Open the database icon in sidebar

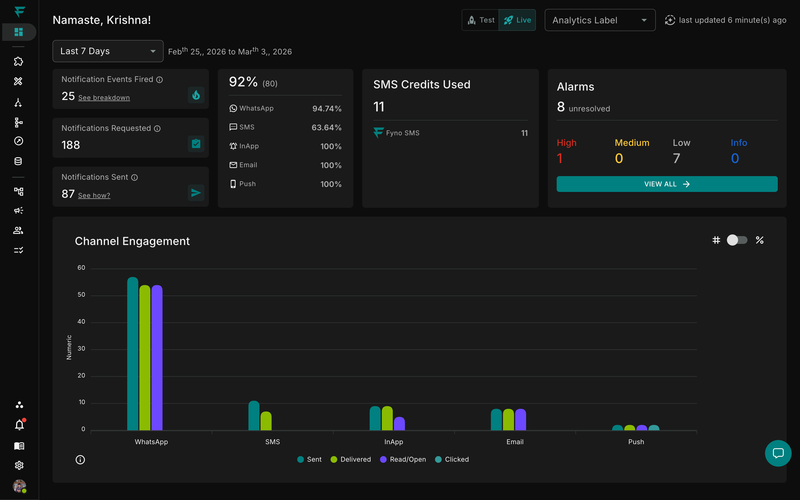coord(19,161)
